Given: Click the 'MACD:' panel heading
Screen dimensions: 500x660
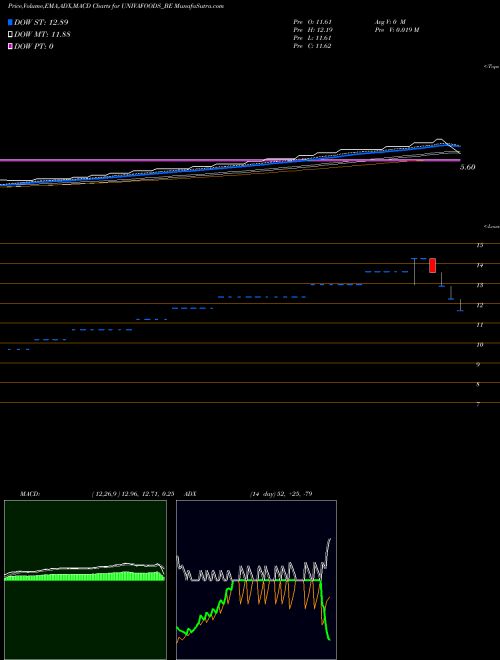Looking at the screenshot, I should [x=29, y=494].
